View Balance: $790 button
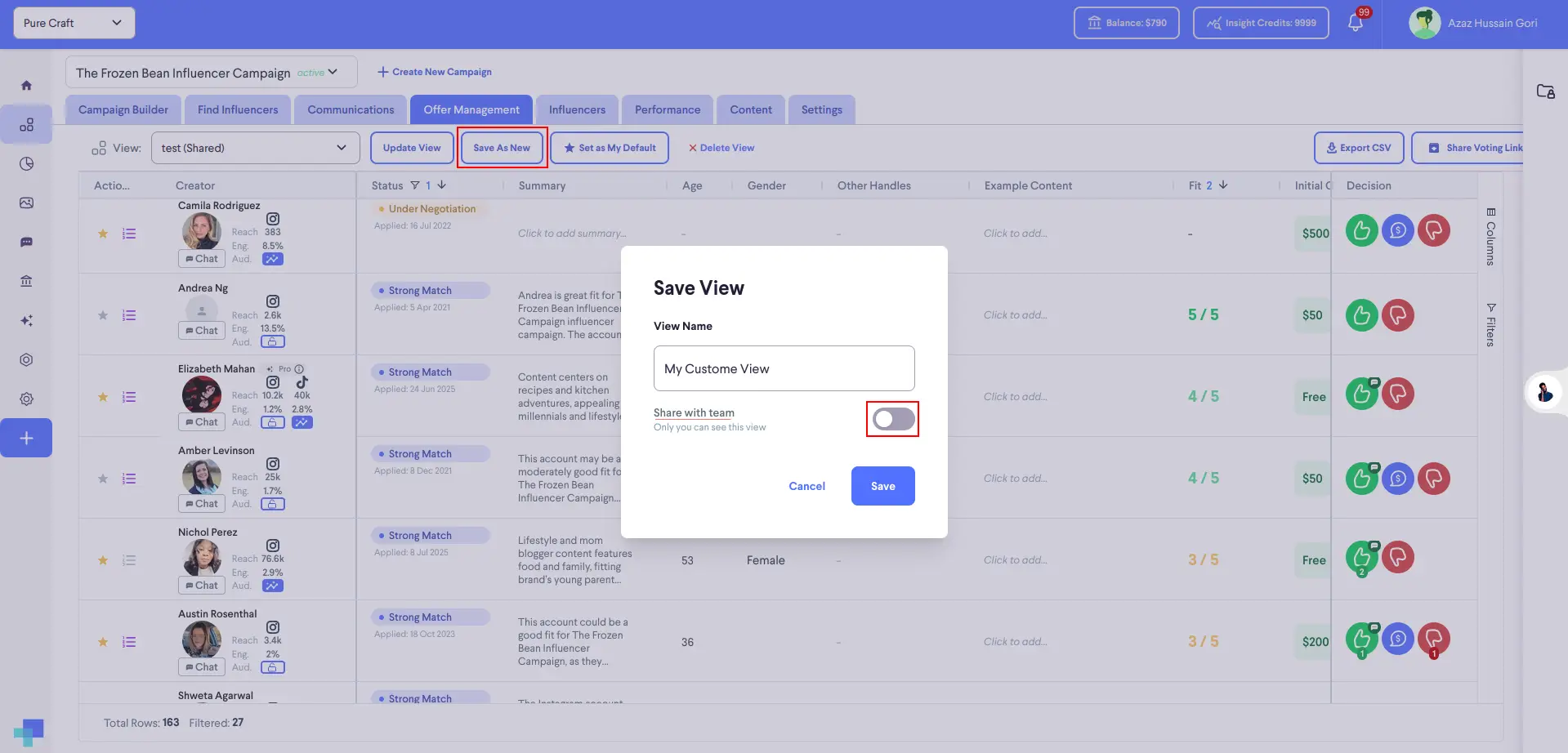This screenshot has width=1568, height=753. (1127, 23)
